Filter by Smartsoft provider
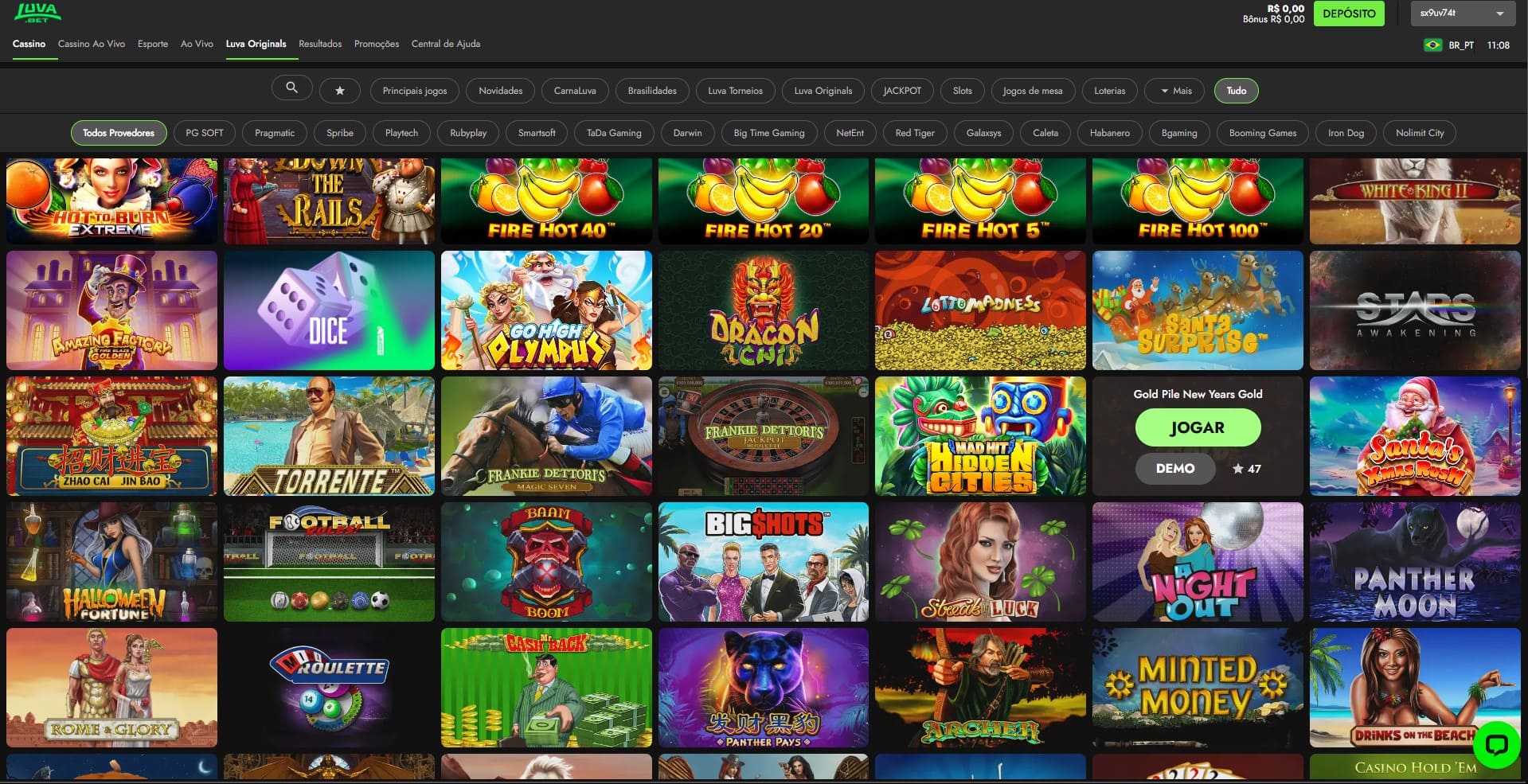The height and width of the screenshot is (784, 1528). click(537, 133)
